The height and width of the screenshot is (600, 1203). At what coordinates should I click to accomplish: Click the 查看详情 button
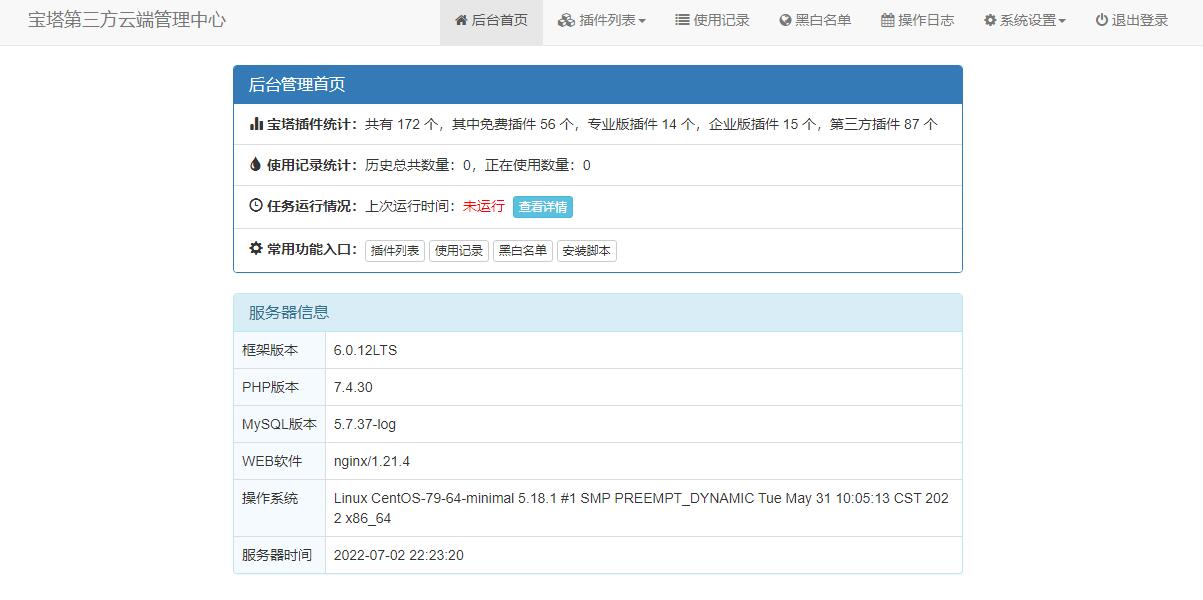(543, 207)
